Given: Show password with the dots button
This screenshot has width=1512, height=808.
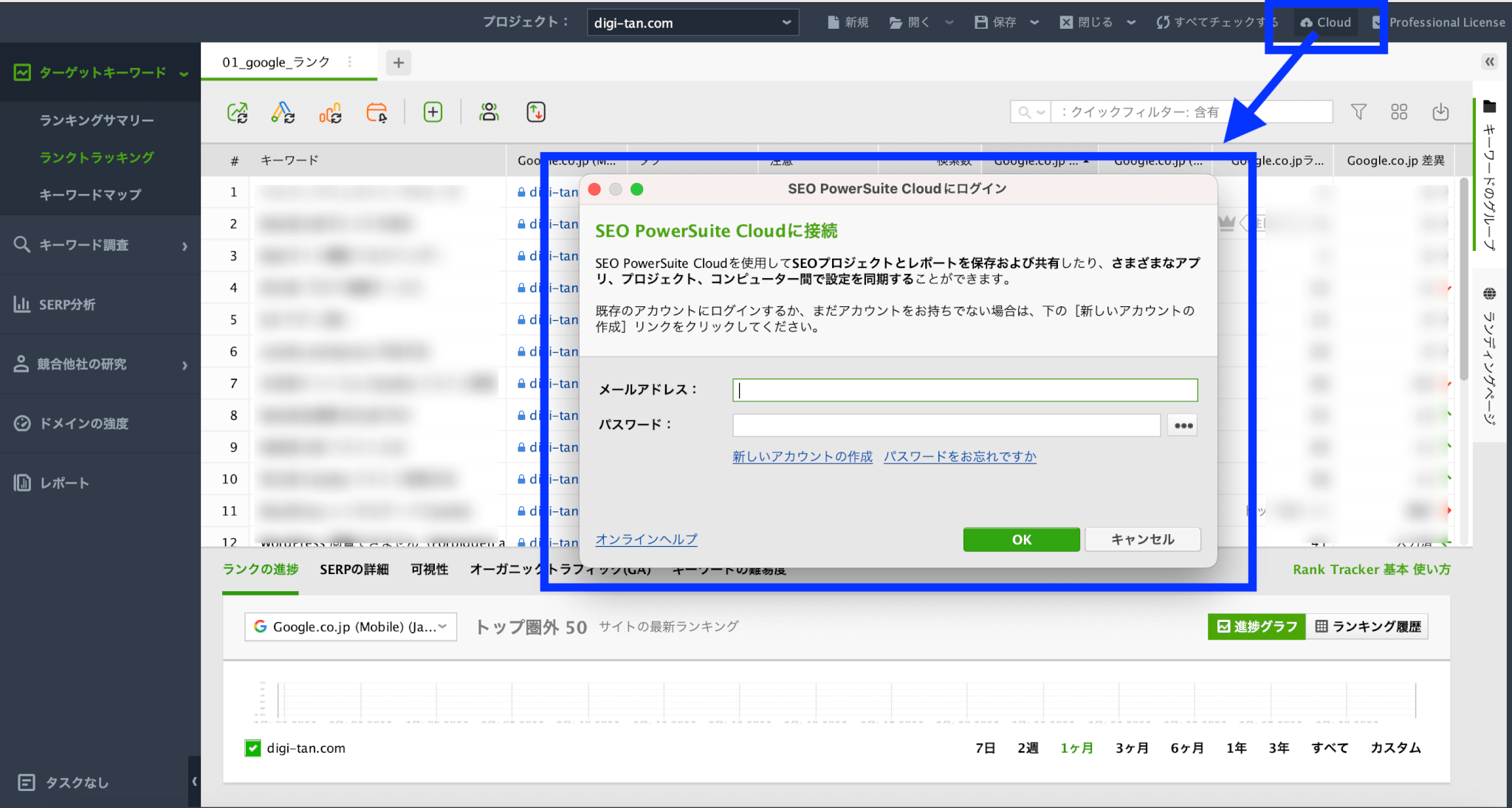Looking at the screenshot, I should click(1183, 425).
